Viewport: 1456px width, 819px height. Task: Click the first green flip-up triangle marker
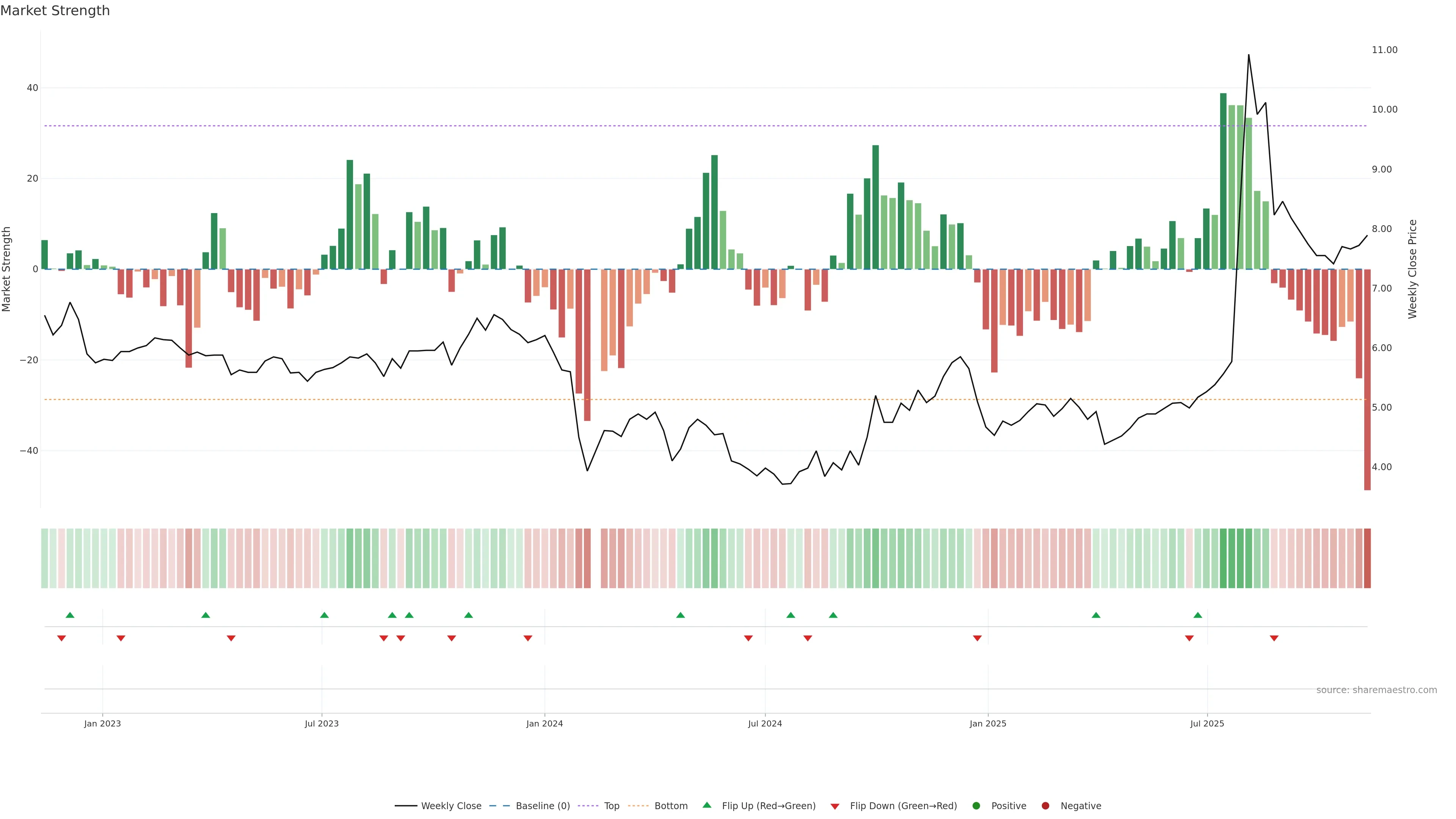(x=70, y=615)
